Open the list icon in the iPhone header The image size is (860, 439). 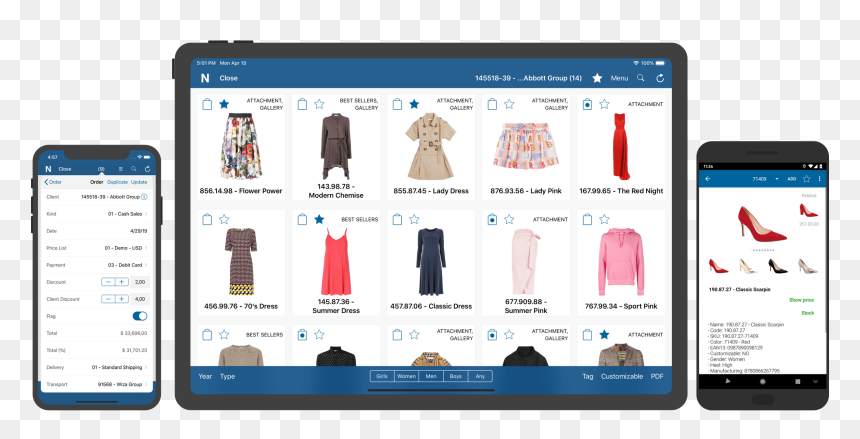121,169
